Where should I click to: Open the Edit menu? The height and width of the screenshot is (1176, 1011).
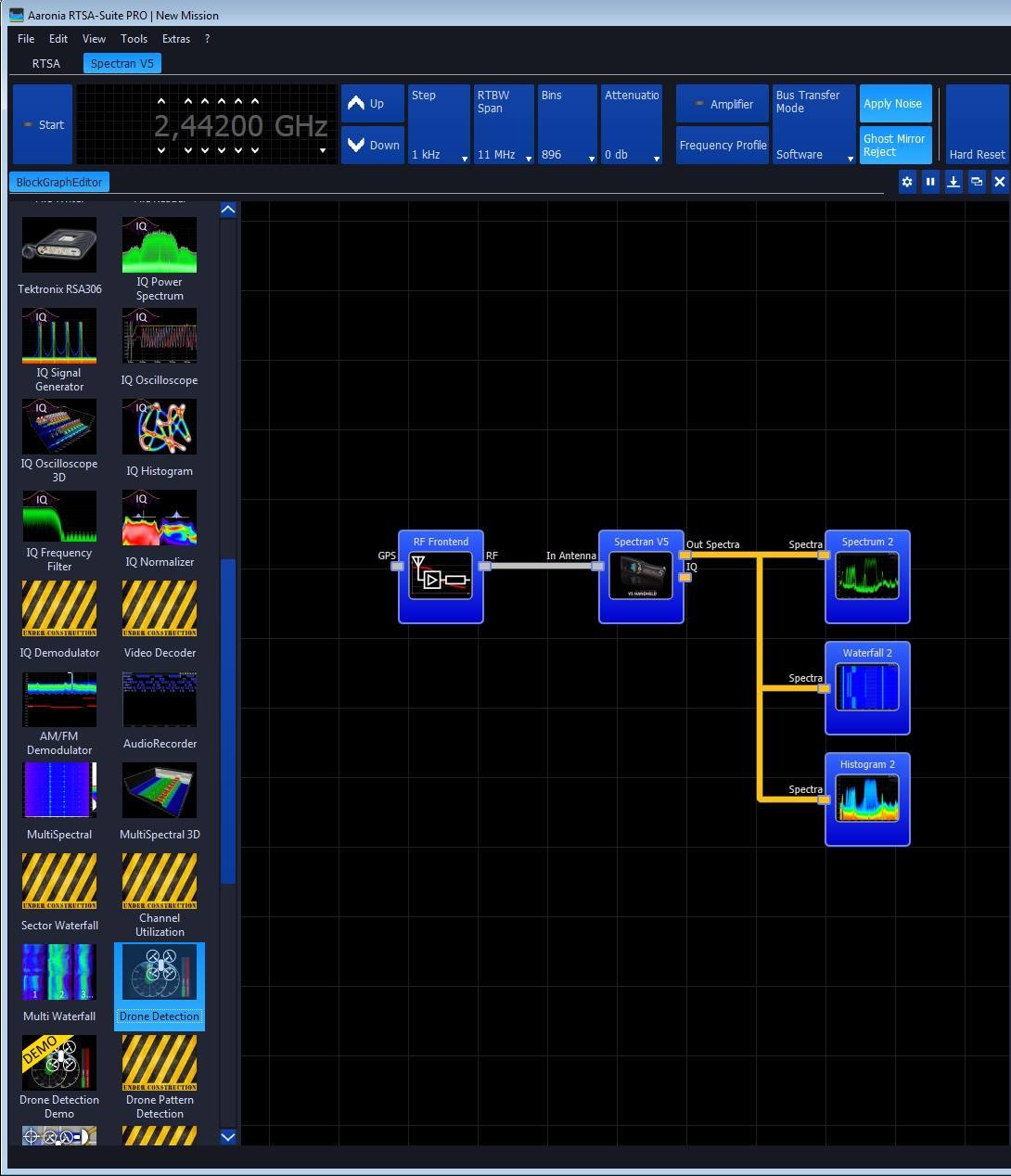58,39
